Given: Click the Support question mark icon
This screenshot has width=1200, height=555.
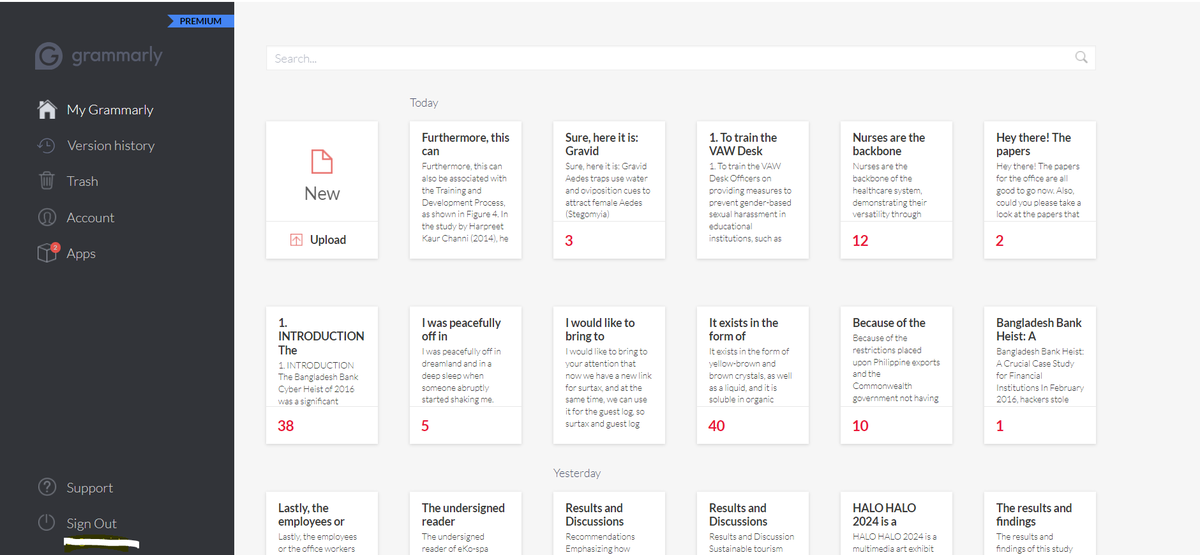Looking at the screenshot, I should (46, 487).
